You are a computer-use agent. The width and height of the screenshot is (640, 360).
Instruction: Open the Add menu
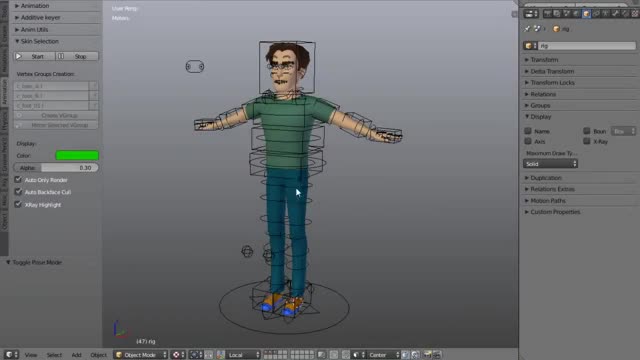[76, 355]
